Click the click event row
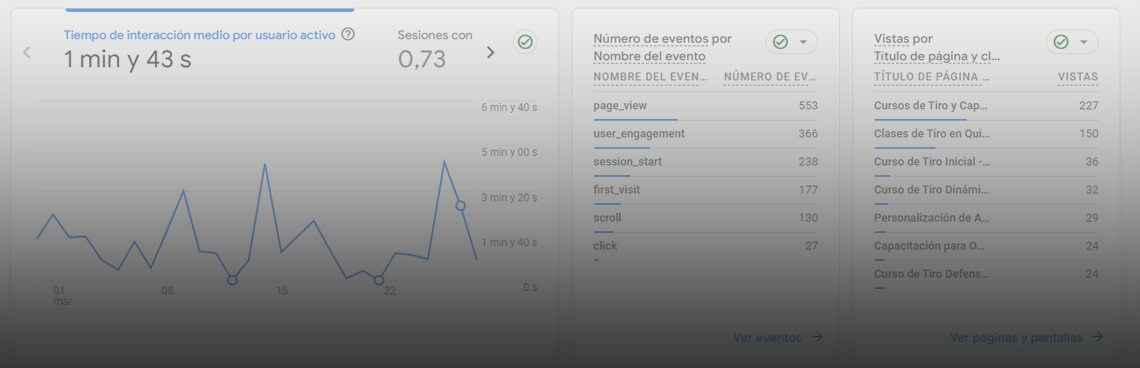The width and height of the screenshot is (1140, 368). [x=705, y=247]
